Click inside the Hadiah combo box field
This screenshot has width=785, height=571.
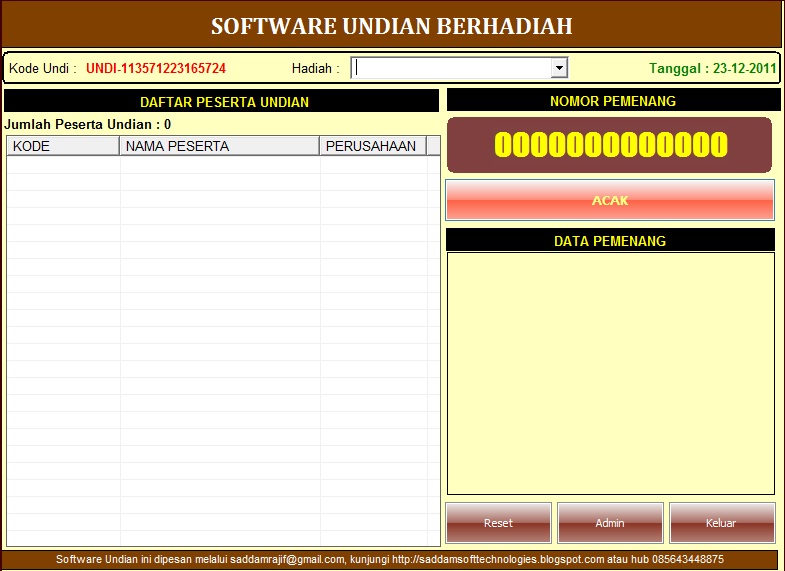click(x=451, y=68)
